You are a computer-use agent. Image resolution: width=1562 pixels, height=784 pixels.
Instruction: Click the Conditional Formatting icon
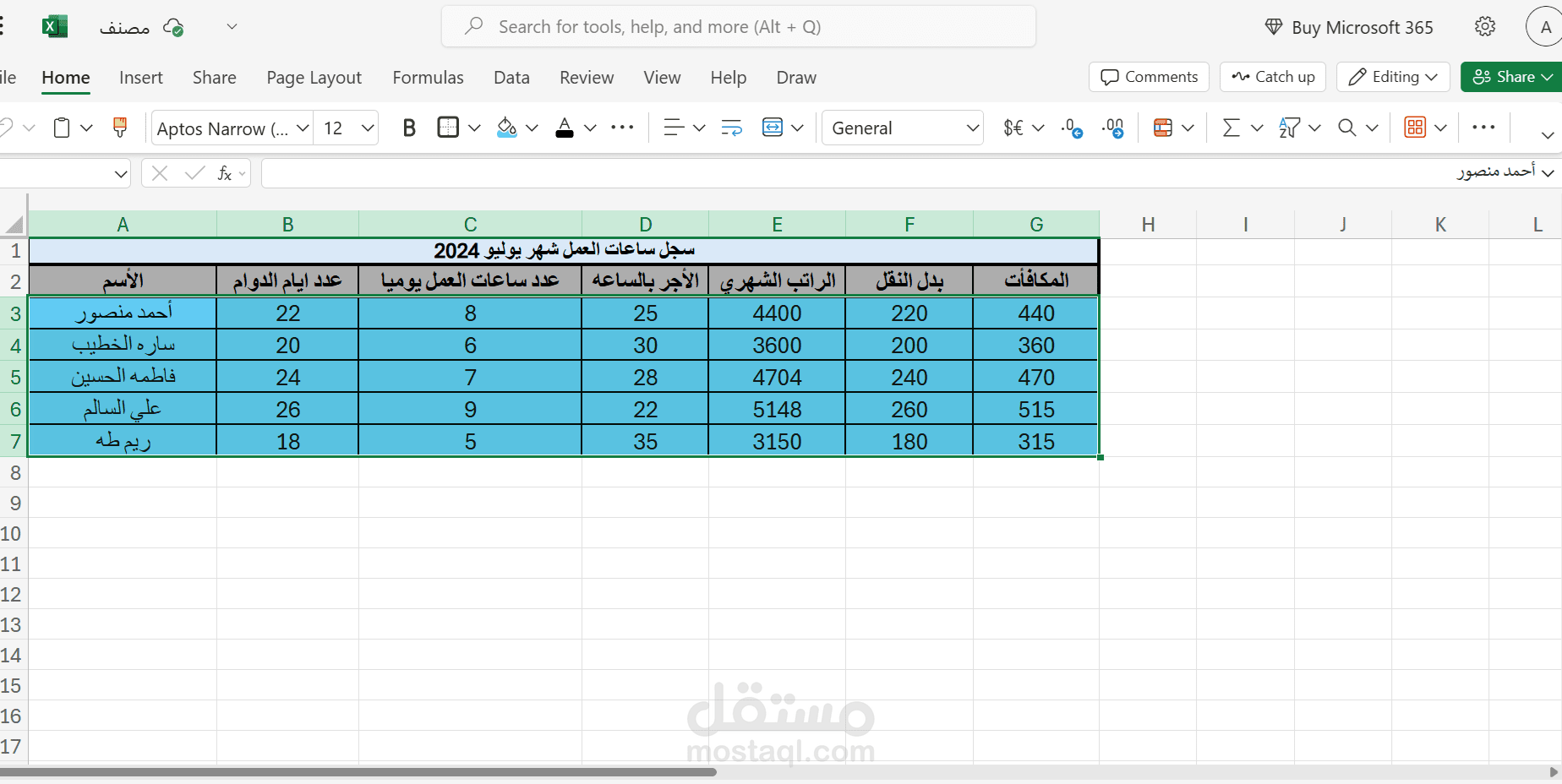tap(1163, 128)
